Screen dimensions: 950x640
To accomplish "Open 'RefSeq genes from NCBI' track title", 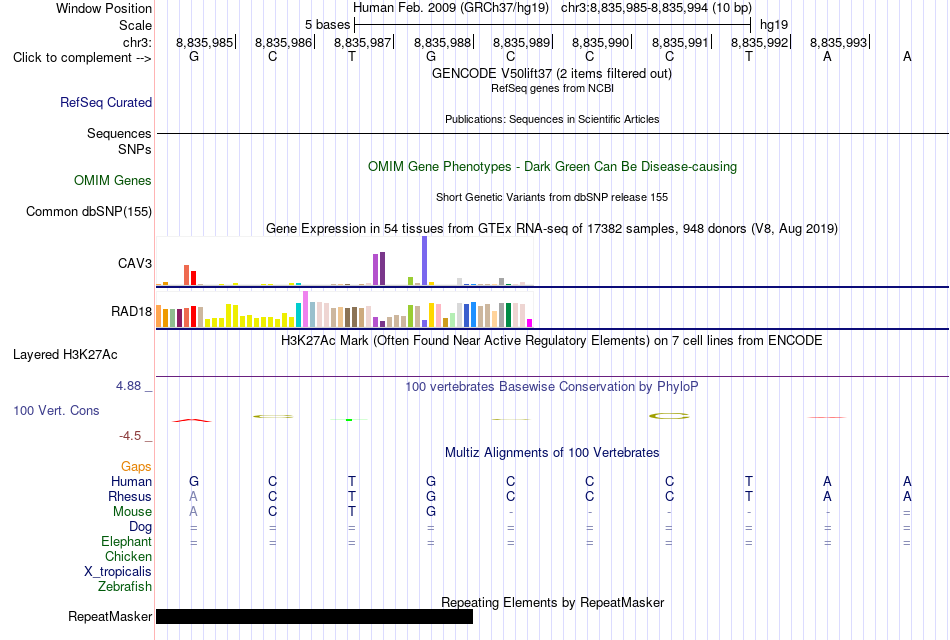I will coord(552,88).
